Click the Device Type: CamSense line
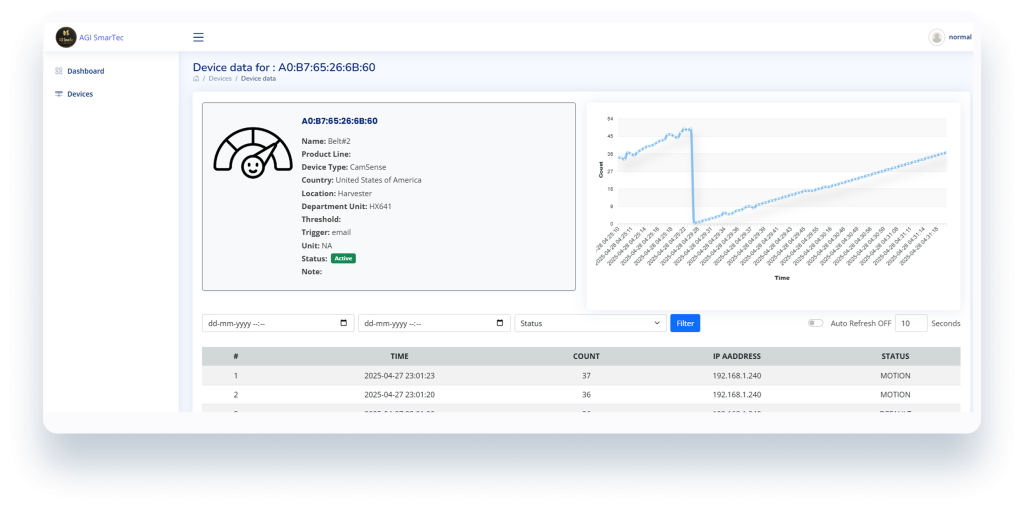Image resolution: width=1024 pixels, height=509 pixels. (x=344, y=167)
